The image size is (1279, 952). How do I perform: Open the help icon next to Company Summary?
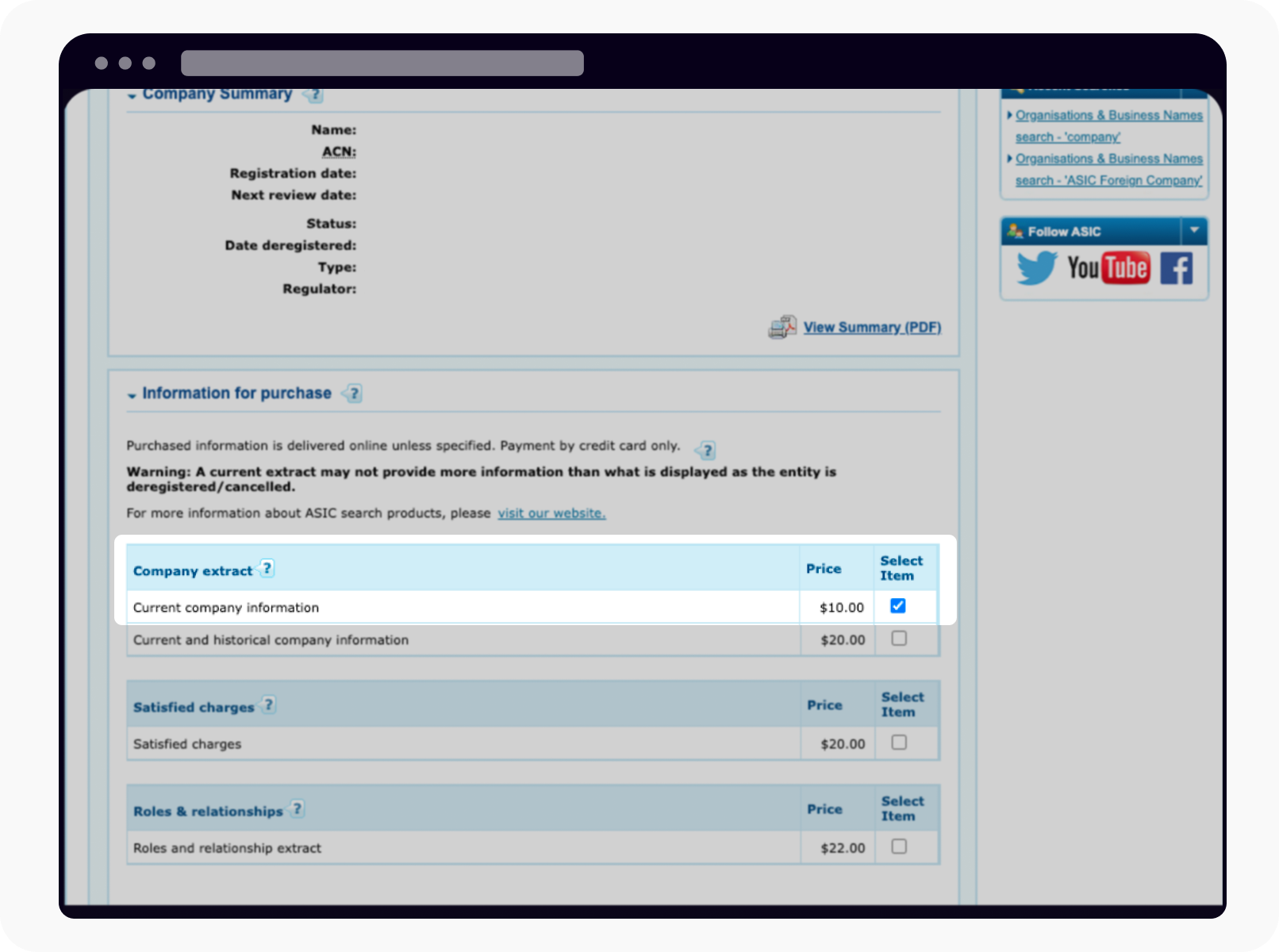(x=313, y=95)
